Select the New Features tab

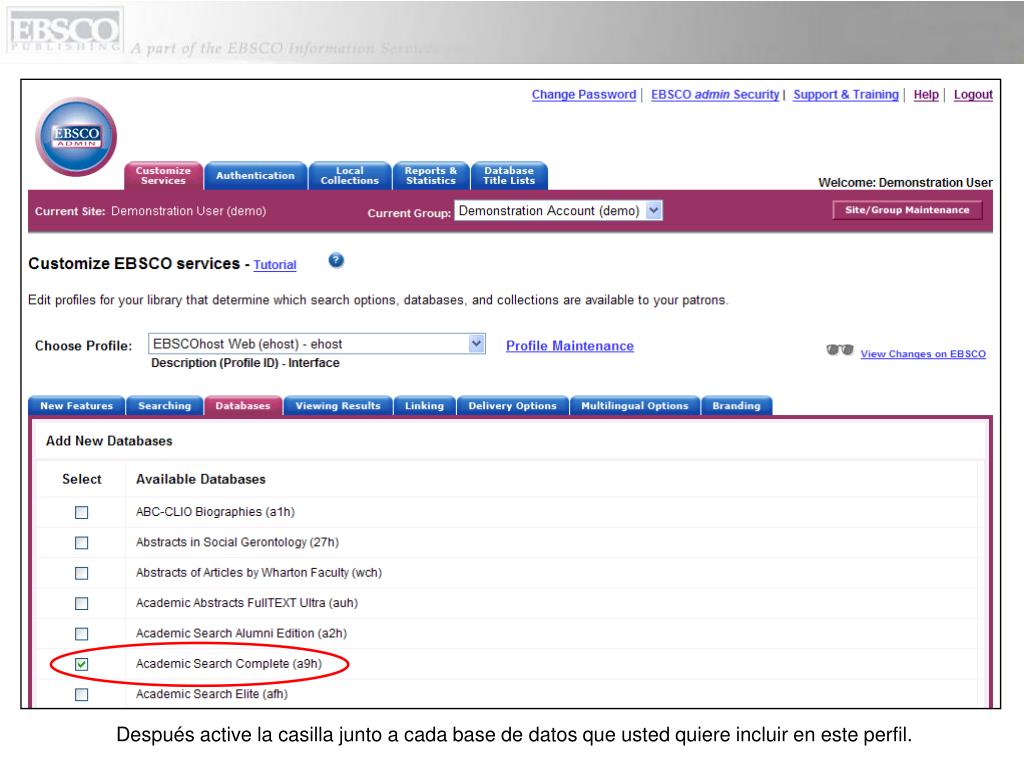(x=76, y=406)
